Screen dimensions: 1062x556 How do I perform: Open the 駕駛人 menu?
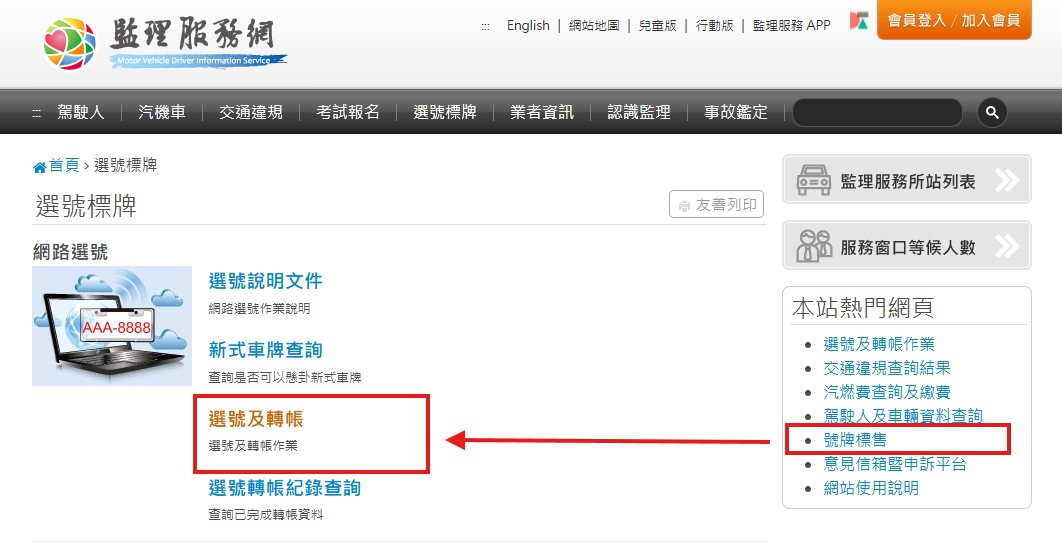80,112
